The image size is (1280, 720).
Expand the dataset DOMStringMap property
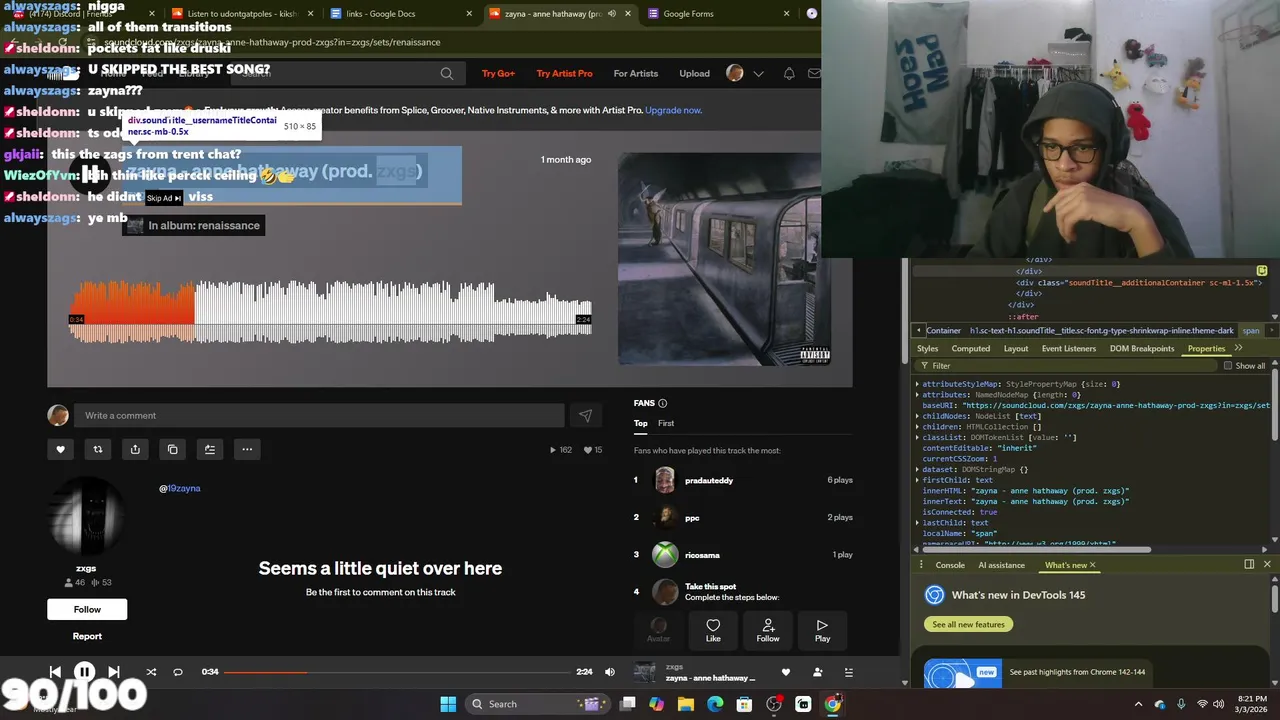[918, 469]
